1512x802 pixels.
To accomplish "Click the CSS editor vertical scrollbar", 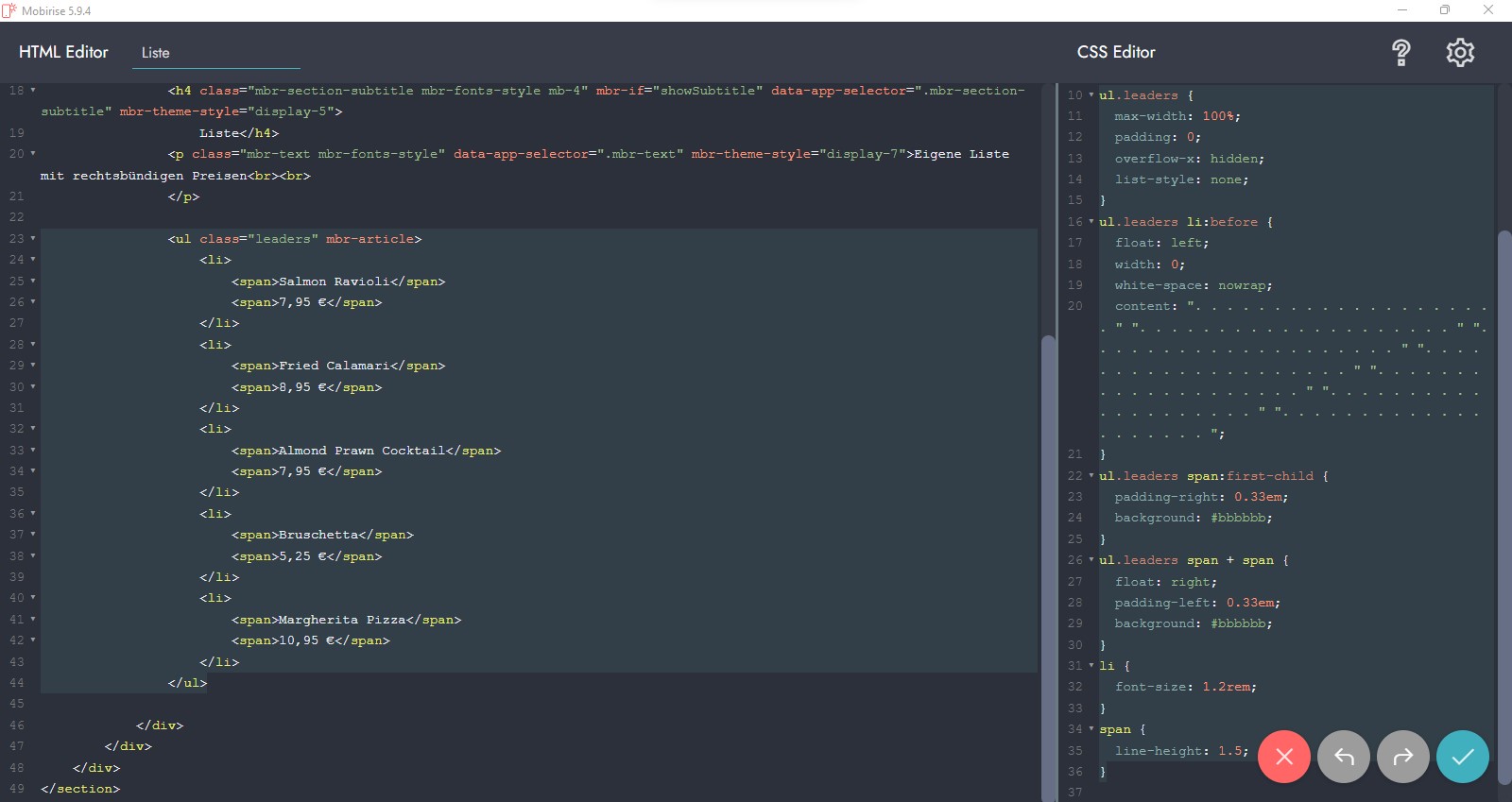I will tap(1504, 507).
